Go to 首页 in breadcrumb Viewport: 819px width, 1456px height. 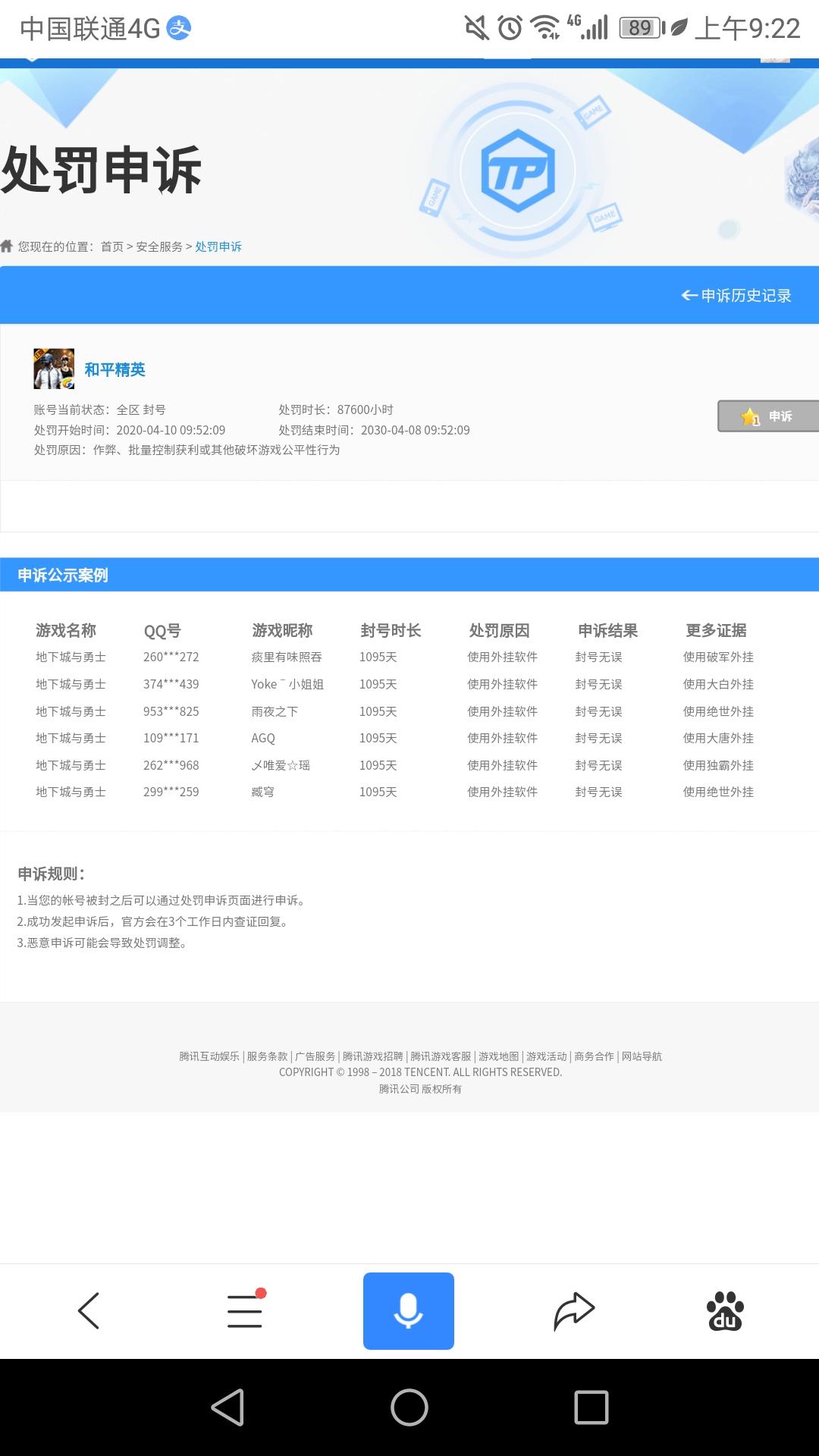(112, 246)
